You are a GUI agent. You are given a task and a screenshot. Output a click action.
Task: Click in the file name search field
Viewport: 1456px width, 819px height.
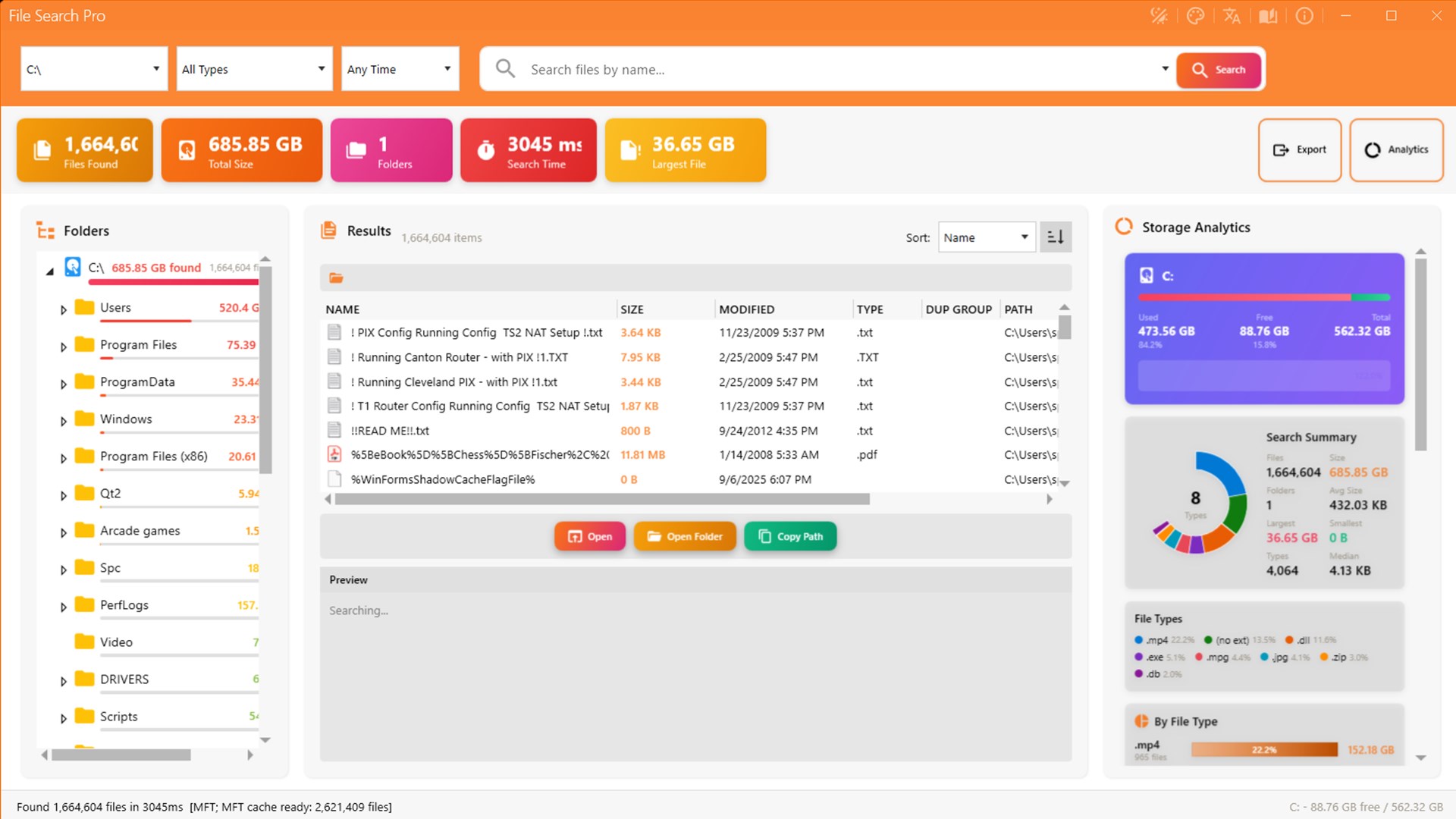point(842,69)
